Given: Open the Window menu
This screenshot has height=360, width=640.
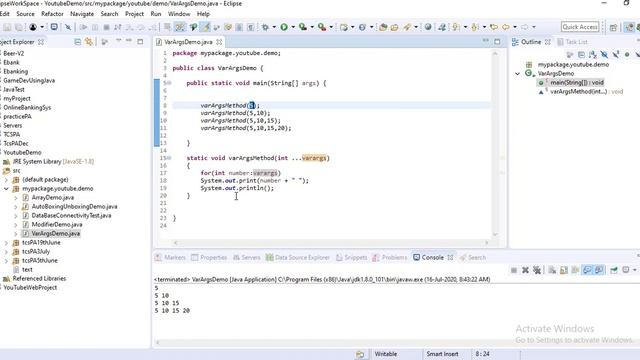Looking at the screenshot, I should point(179,14).
